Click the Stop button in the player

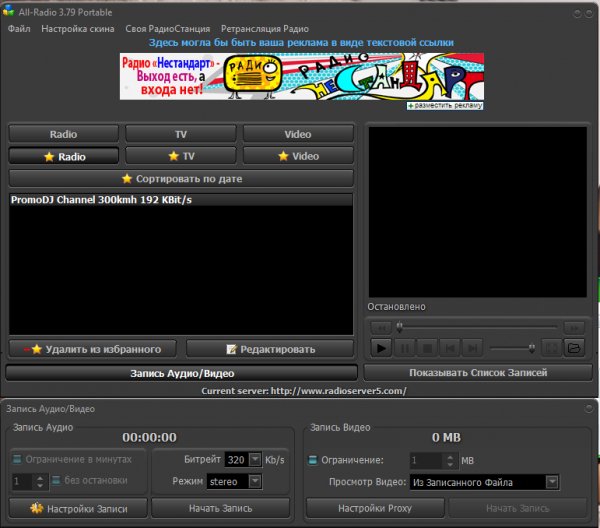coord(427,348)
